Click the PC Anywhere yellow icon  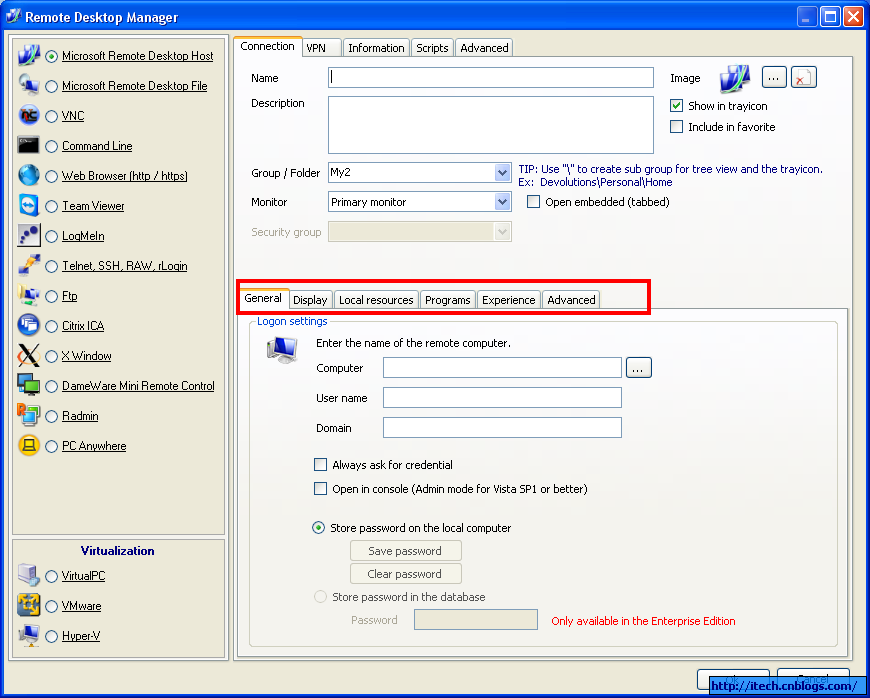coord(29,445)
